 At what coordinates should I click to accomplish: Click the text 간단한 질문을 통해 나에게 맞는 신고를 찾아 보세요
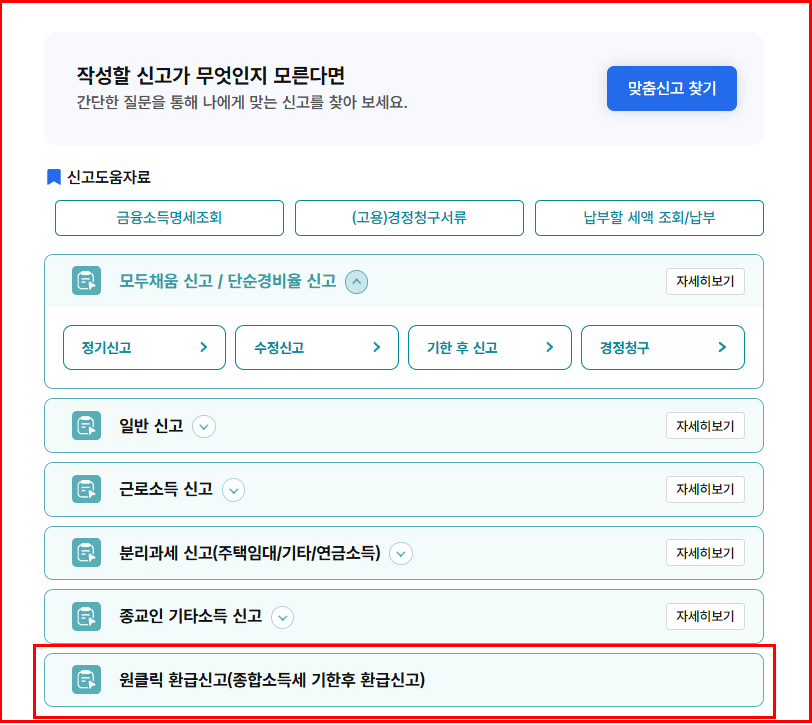point(242,102)
